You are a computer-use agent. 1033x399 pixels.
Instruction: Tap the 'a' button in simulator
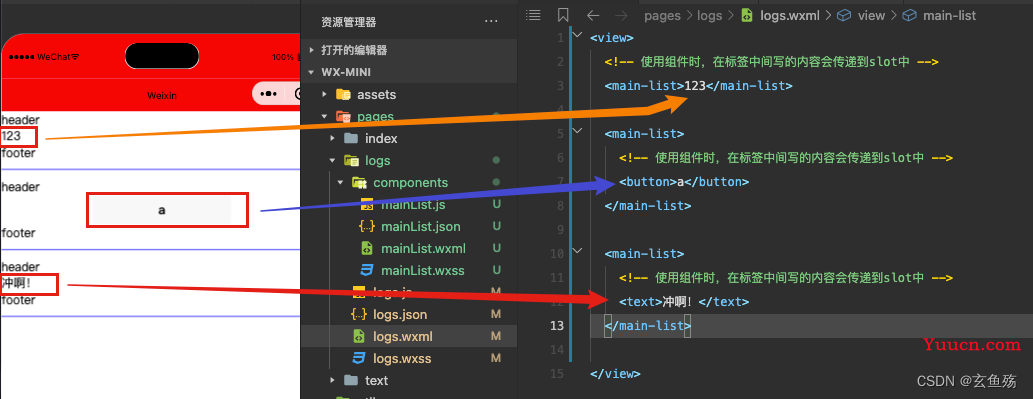click(162, 211)
